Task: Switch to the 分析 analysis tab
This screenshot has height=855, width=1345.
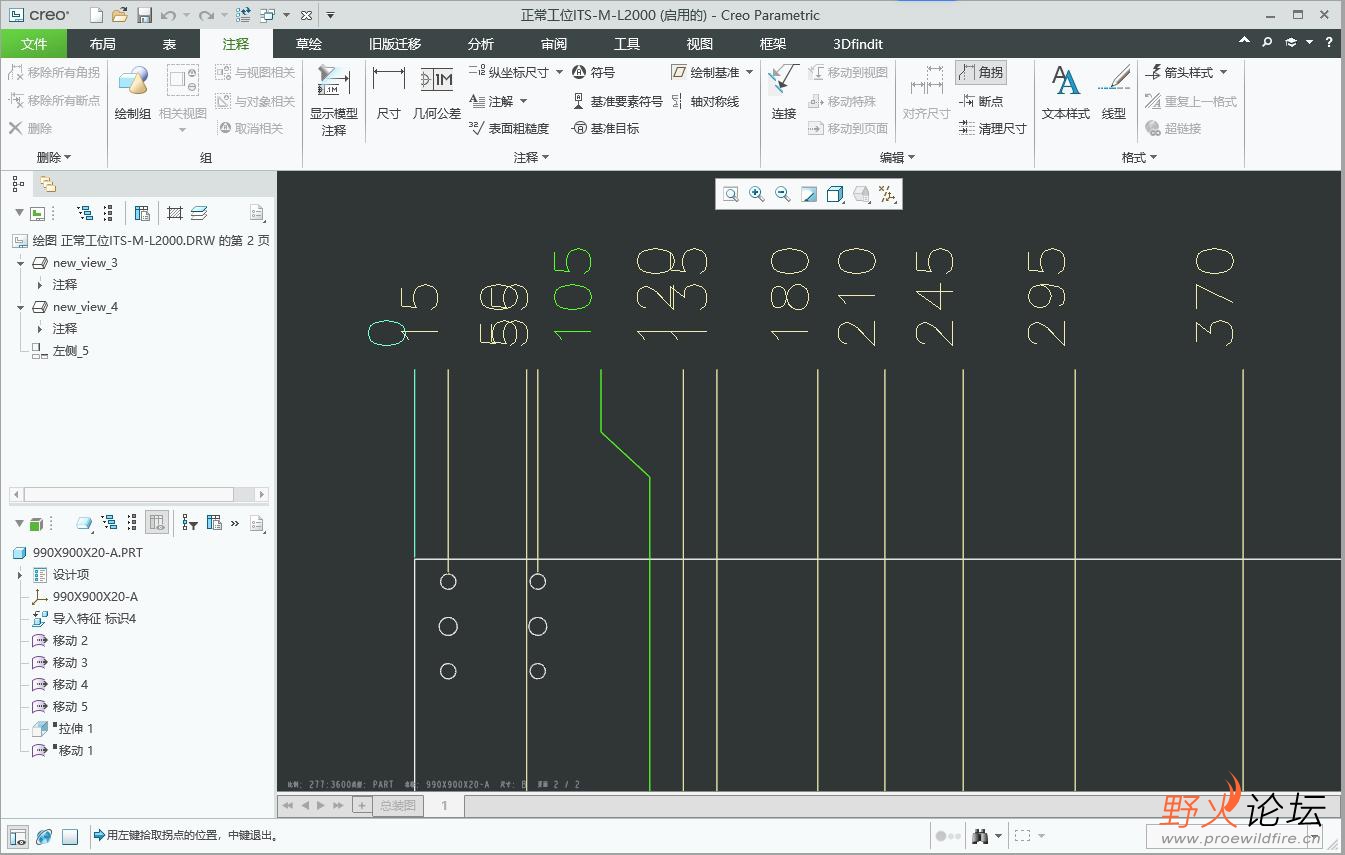Action: click(x=481, y=43)
